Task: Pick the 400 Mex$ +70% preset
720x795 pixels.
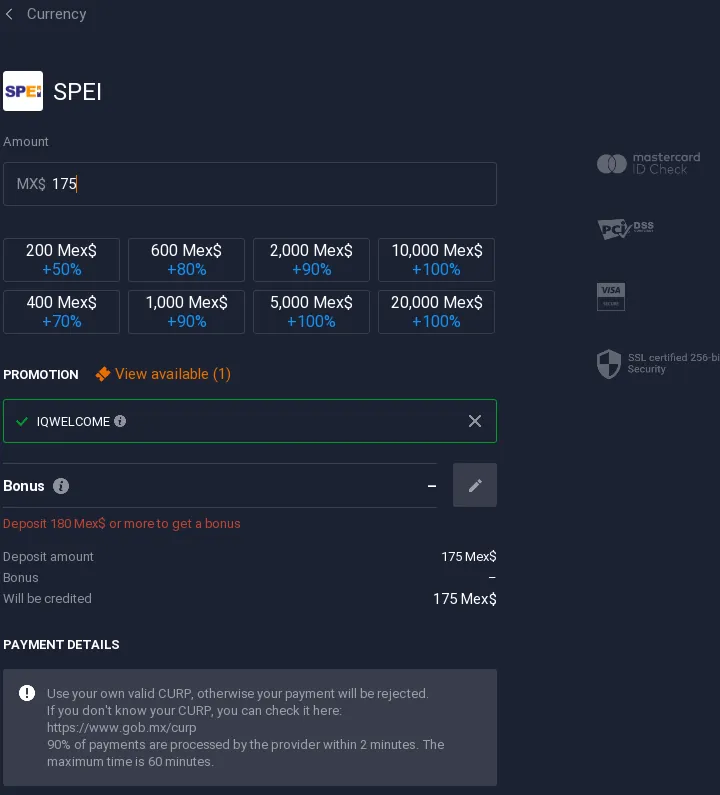Action: [61, 312]
